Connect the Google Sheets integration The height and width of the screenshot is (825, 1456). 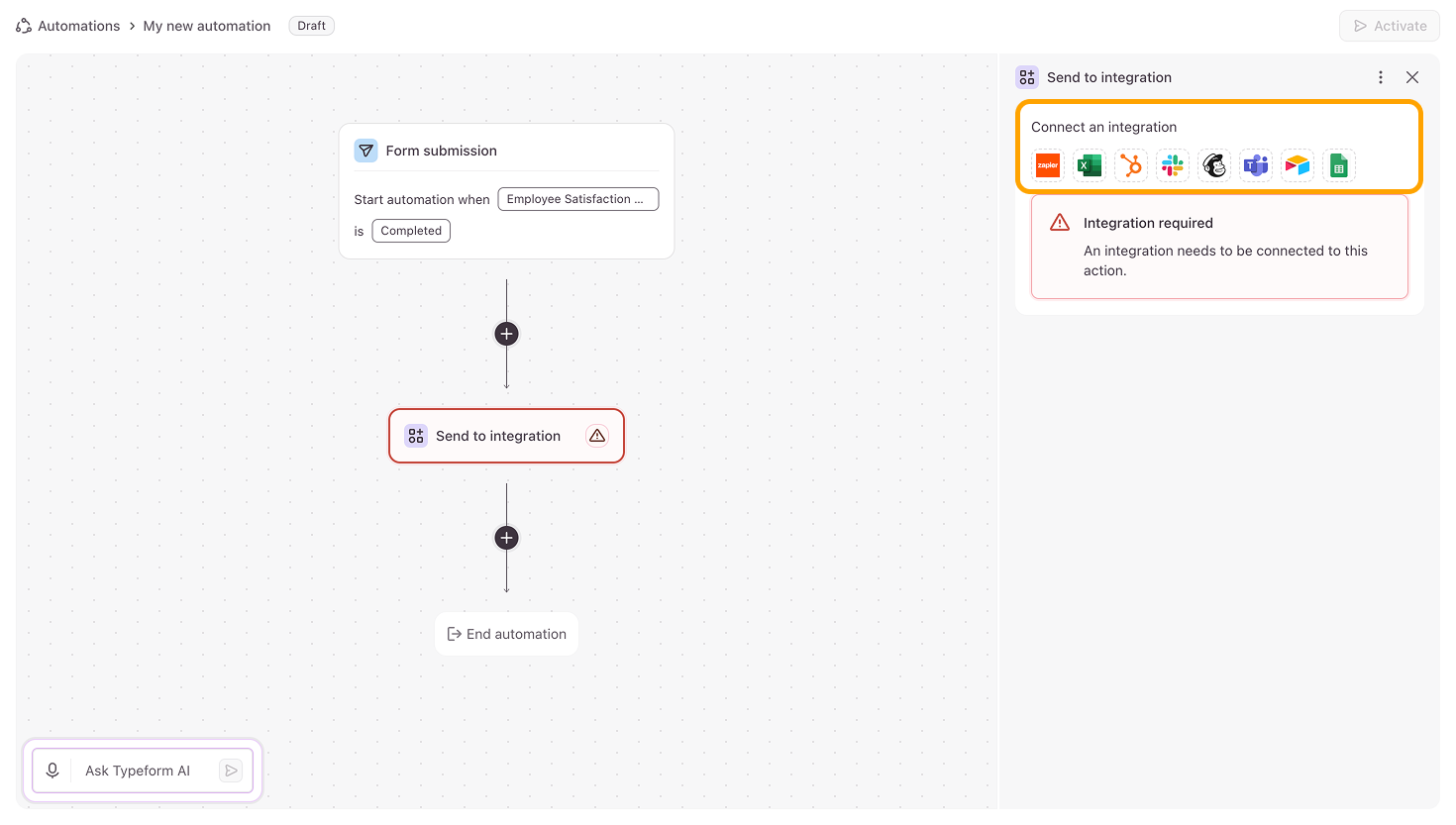(x=1339, y=165)
